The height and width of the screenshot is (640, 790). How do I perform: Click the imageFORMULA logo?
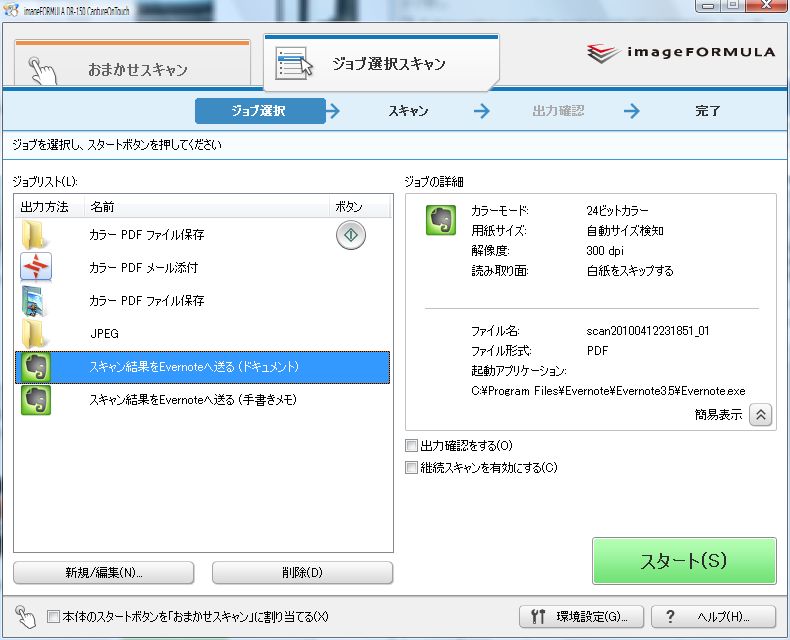(681, 53)
